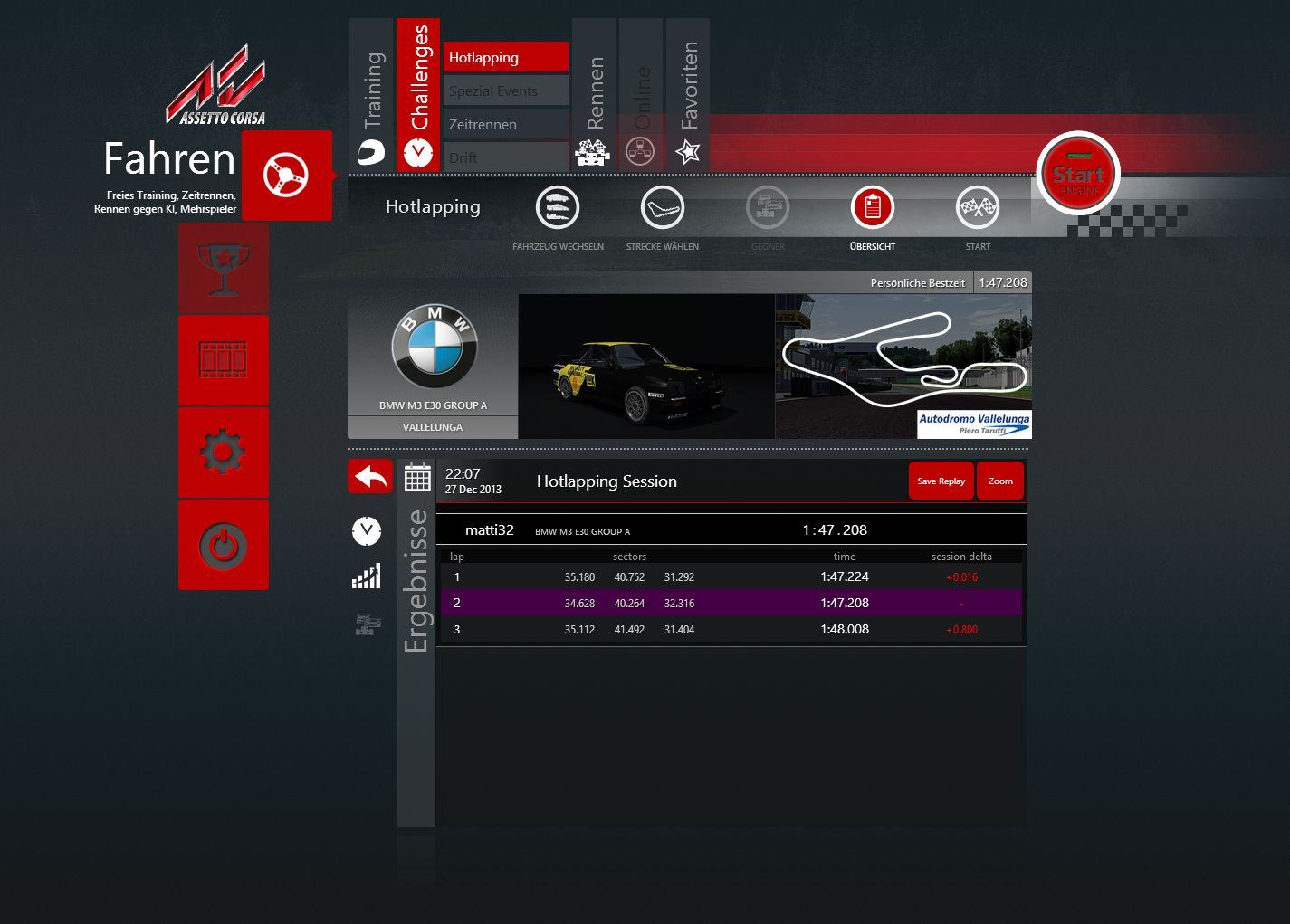Viewport: 1290px width, 924px height.
Task: Switch to the Training tab
Action: [371, 95]
